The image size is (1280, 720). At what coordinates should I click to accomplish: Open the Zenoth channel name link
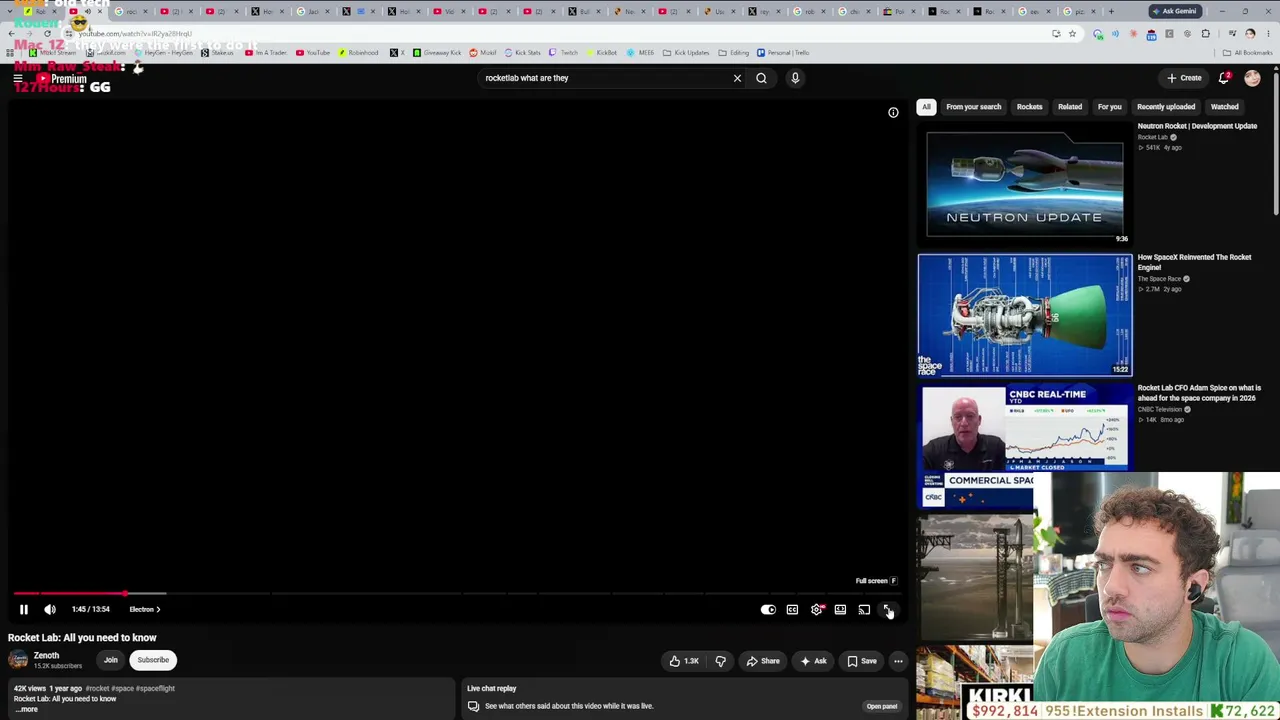point(46,656)
